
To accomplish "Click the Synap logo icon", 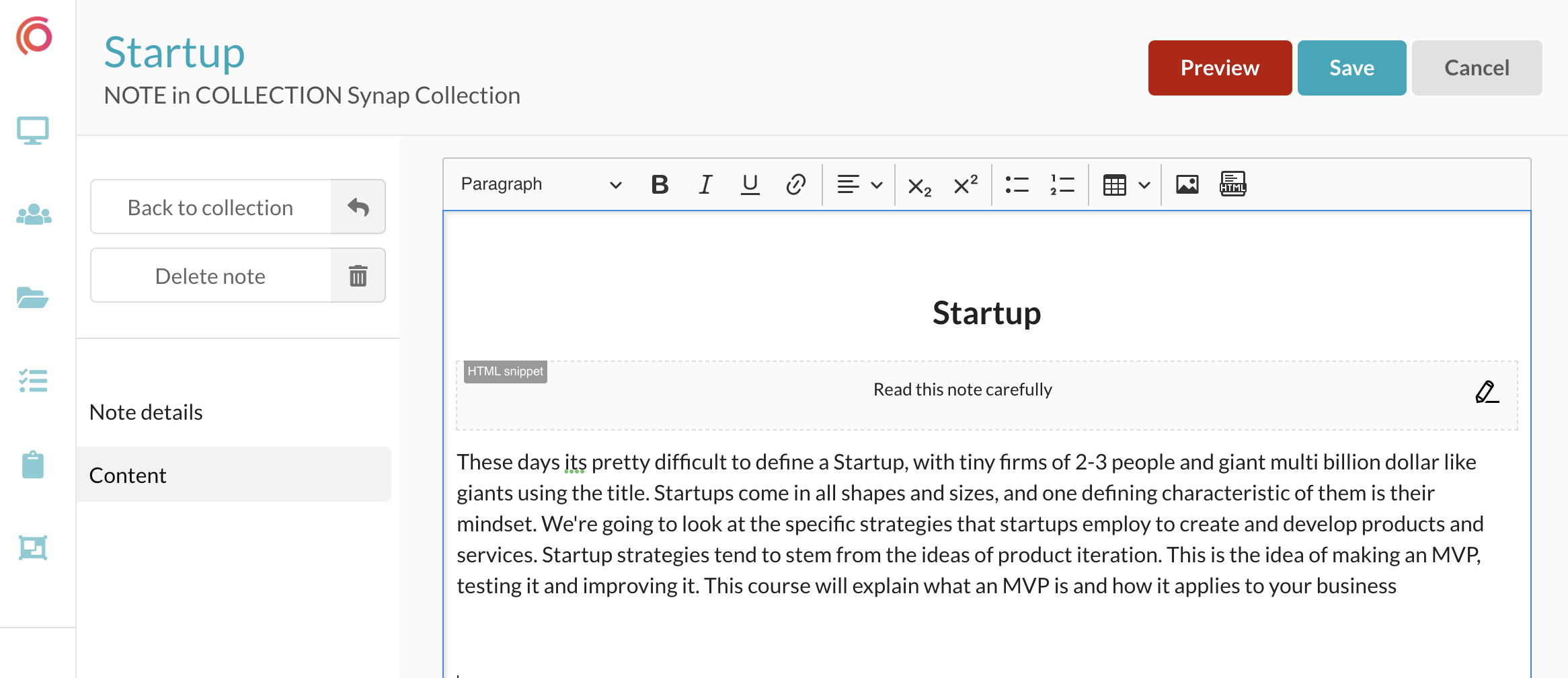I will (34, 36).
